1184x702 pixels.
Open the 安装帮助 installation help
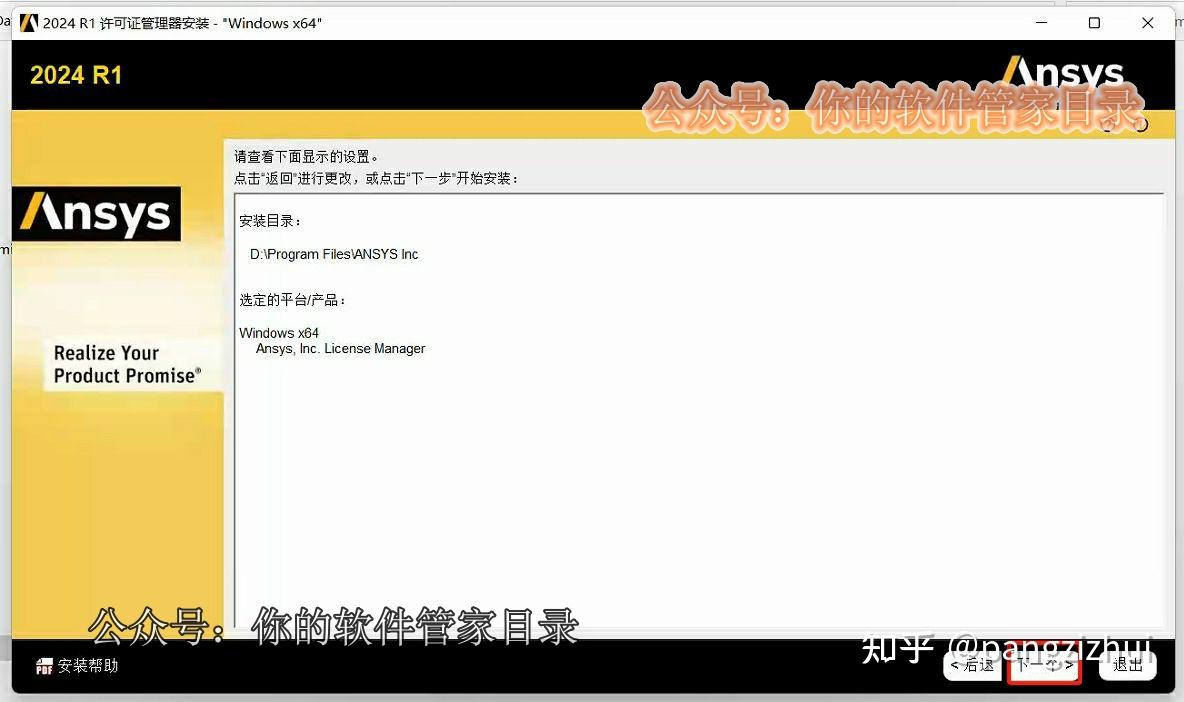(x=86, y=666)
